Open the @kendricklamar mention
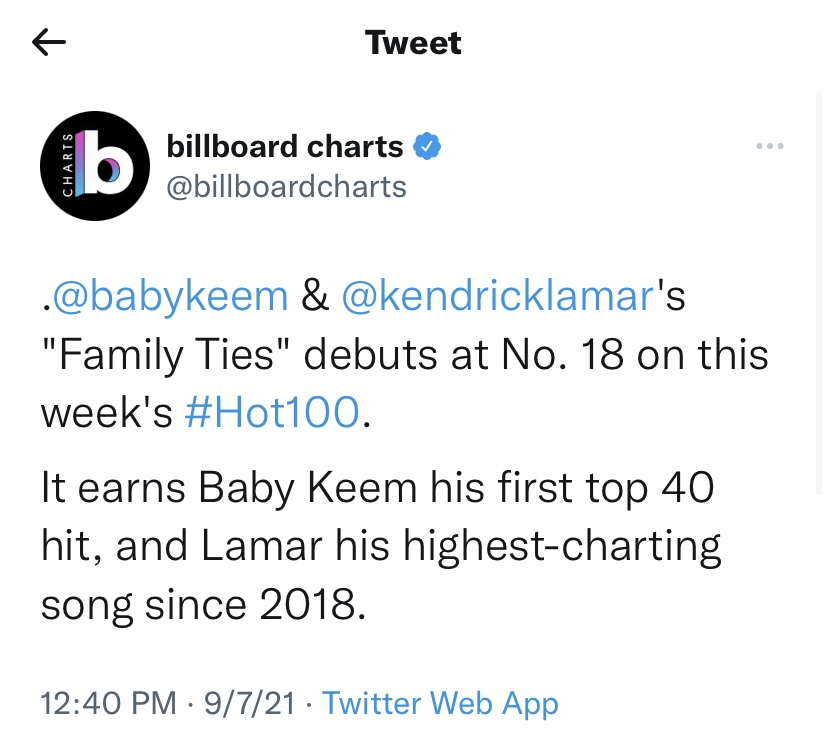Screen dimensions: 828x746 [x=498, y=296]
